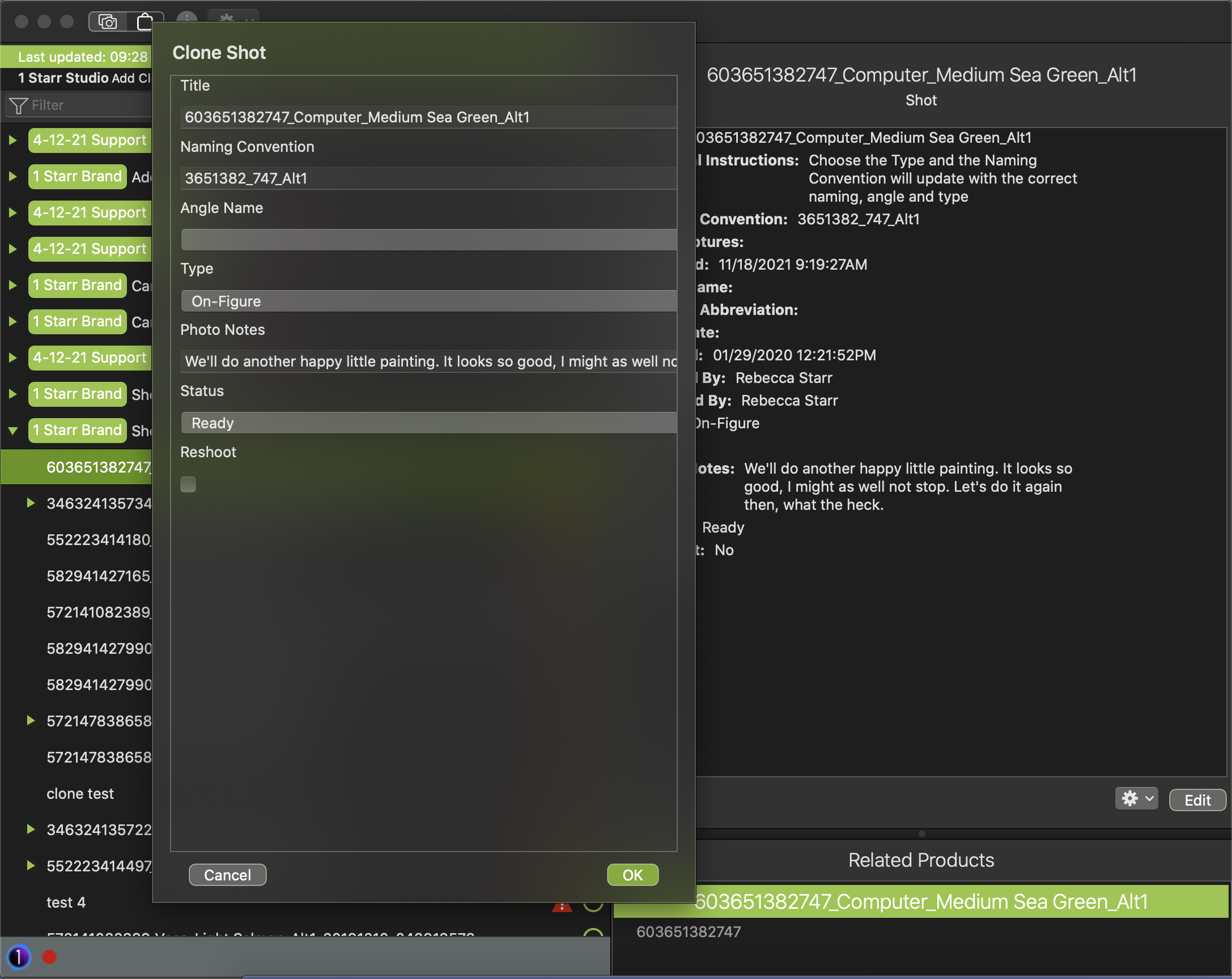Click into the Naming Convention field
Screen dimensions: 1232x979
pos(428,178)
